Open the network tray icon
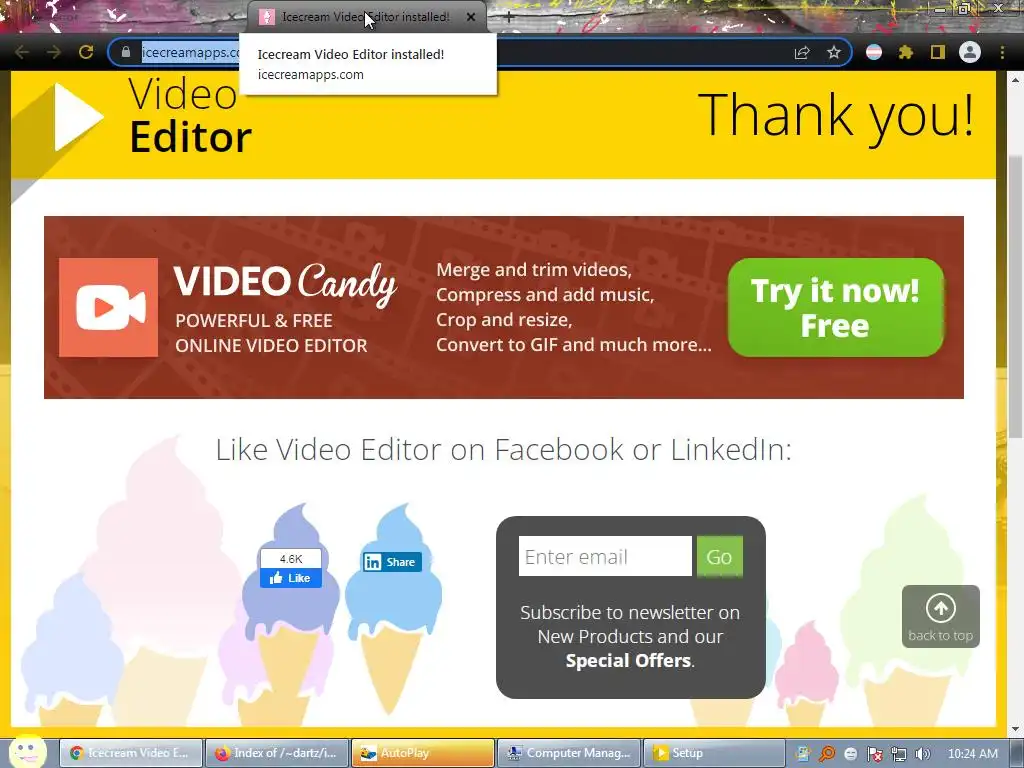Viewport: 1024px width, 768px height. (x=899, y=754)
